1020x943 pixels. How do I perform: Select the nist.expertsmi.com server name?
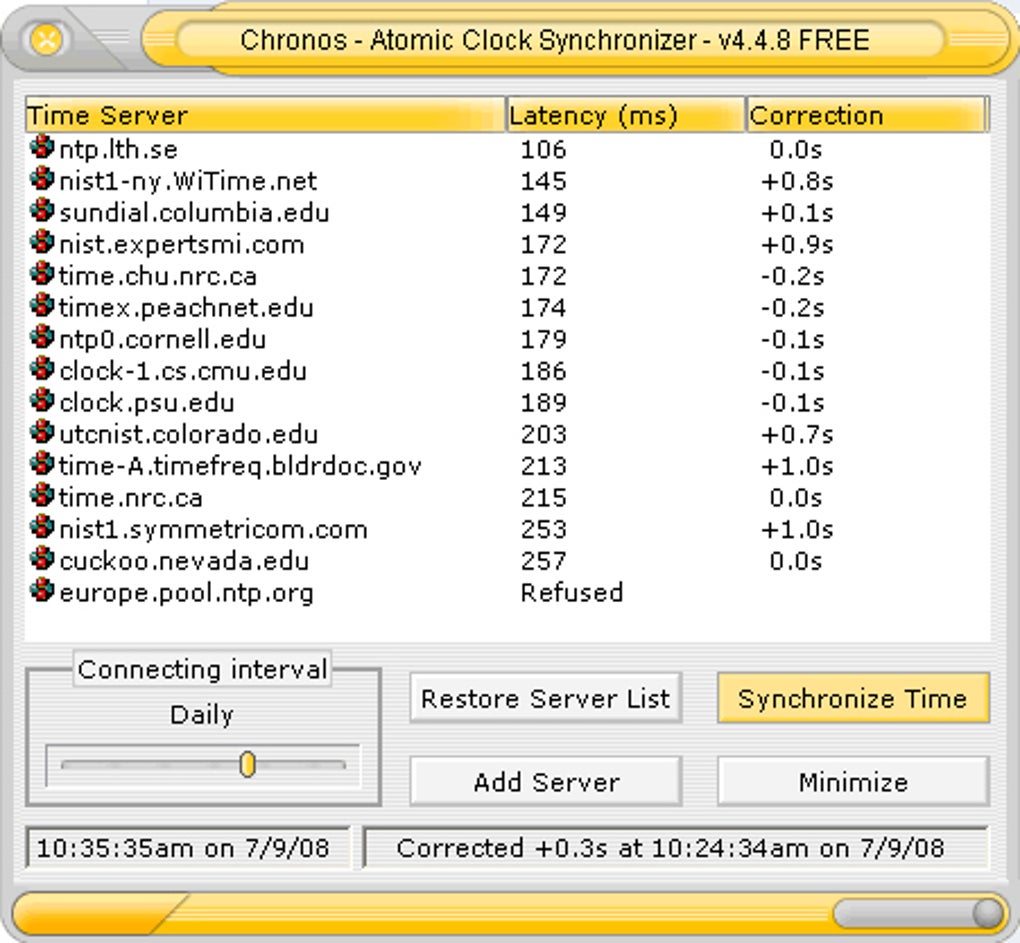click(x=181, y=245)
